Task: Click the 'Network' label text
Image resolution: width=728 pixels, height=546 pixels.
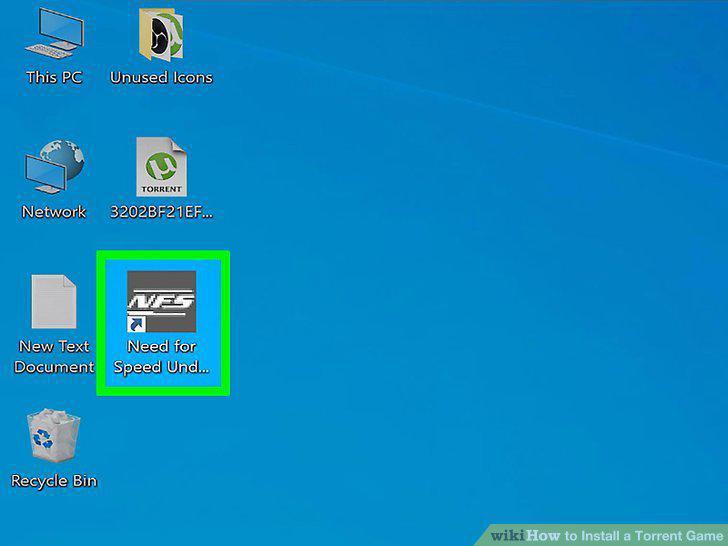Action: (54, 212)
